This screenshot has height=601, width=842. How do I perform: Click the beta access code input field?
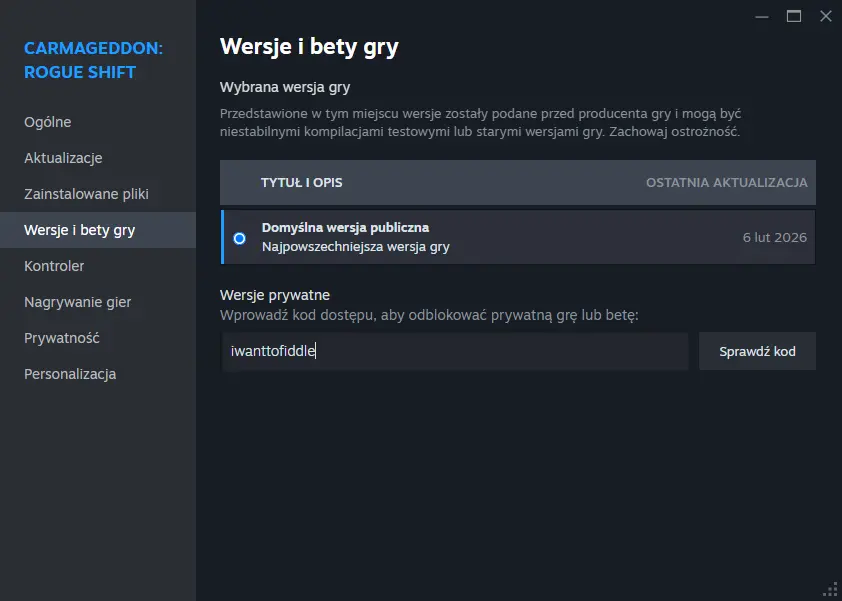pyautogui.click(x=454, y=352)
